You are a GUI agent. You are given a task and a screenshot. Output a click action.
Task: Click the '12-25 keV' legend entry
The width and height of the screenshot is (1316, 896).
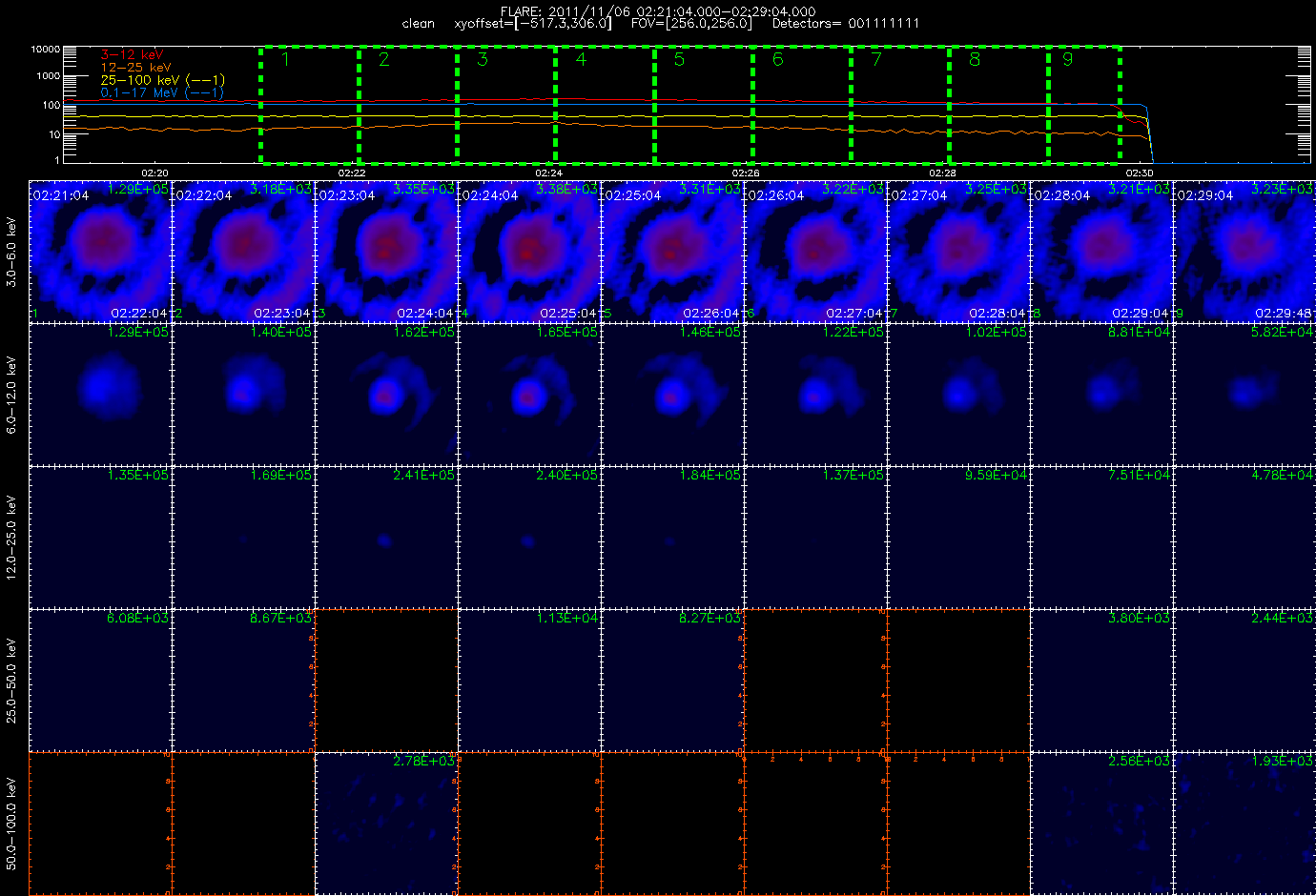[x=135, y=68]
